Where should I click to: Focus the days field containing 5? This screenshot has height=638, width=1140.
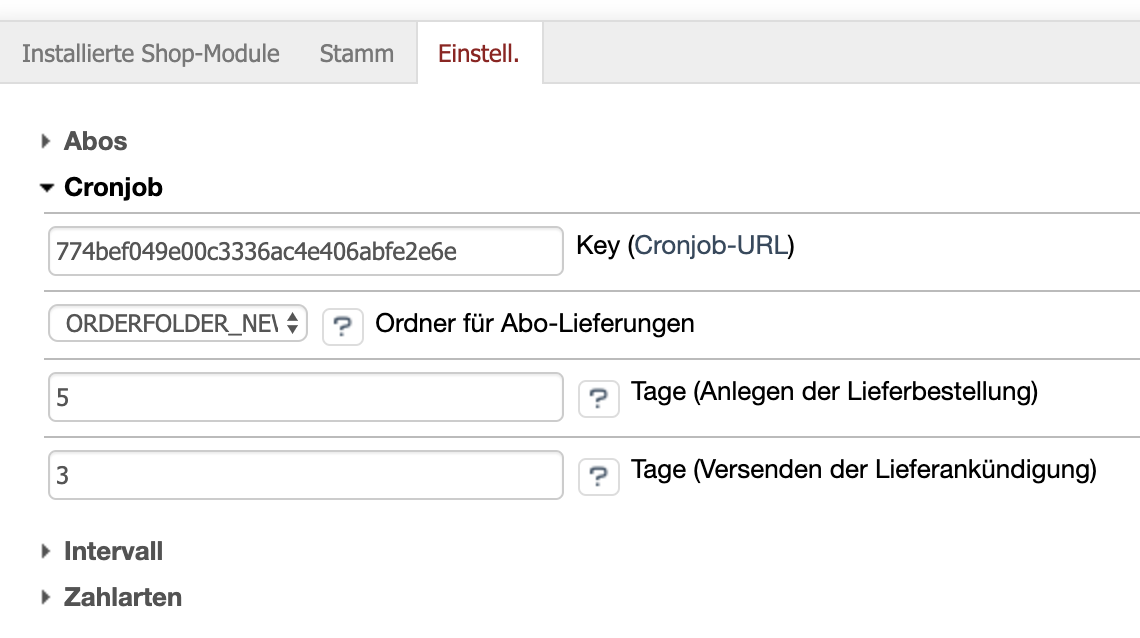pyautogui.click(x=305, y=398)
